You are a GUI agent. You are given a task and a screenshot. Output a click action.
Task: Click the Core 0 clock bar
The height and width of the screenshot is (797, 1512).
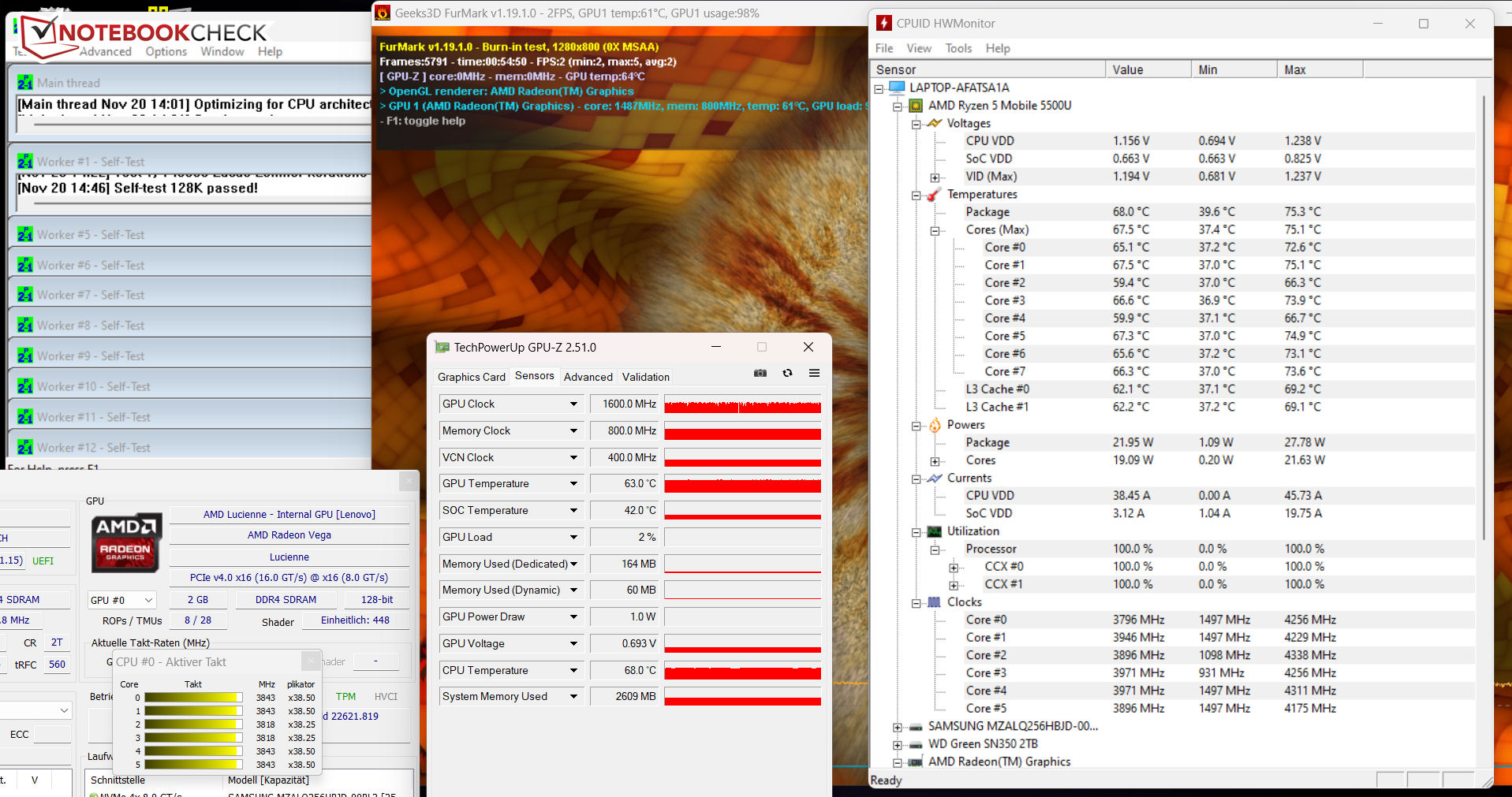[x=193, y=698]
